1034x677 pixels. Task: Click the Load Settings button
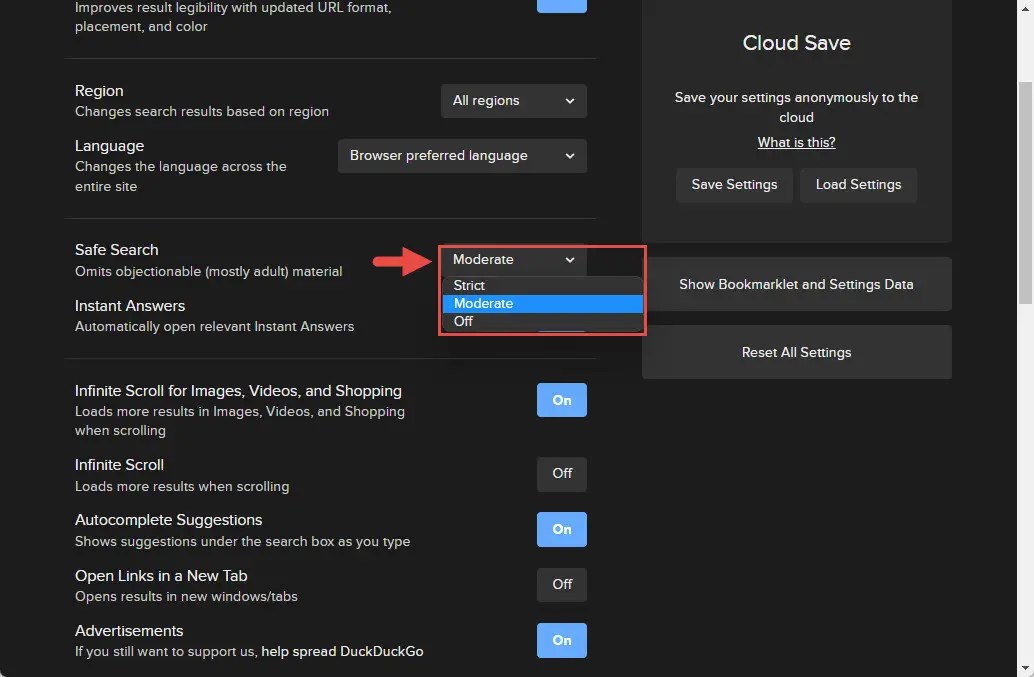858,184
